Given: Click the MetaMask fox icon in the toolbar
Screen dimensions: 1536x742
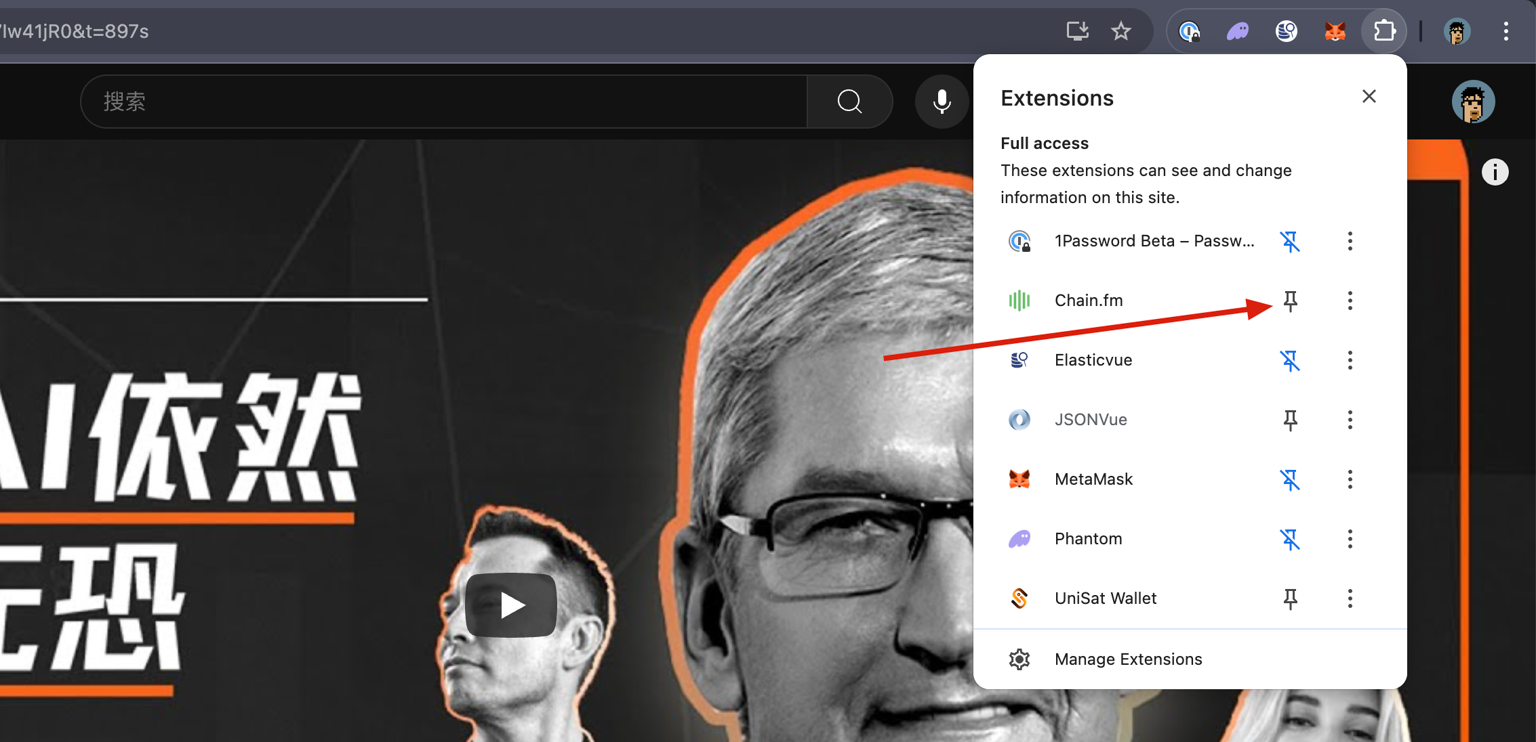Looking at the screenshot, I should 1335,32.
